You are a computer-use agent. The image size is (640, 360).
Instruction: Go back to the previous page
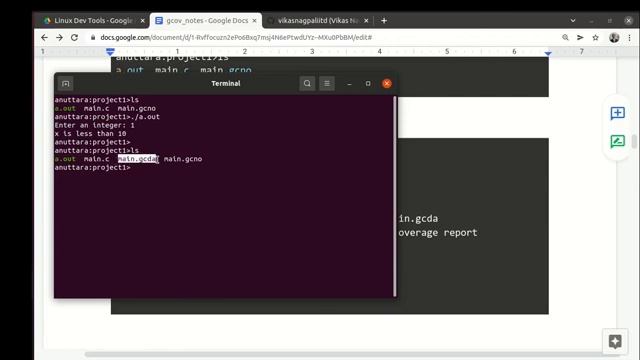coord(44,37)
